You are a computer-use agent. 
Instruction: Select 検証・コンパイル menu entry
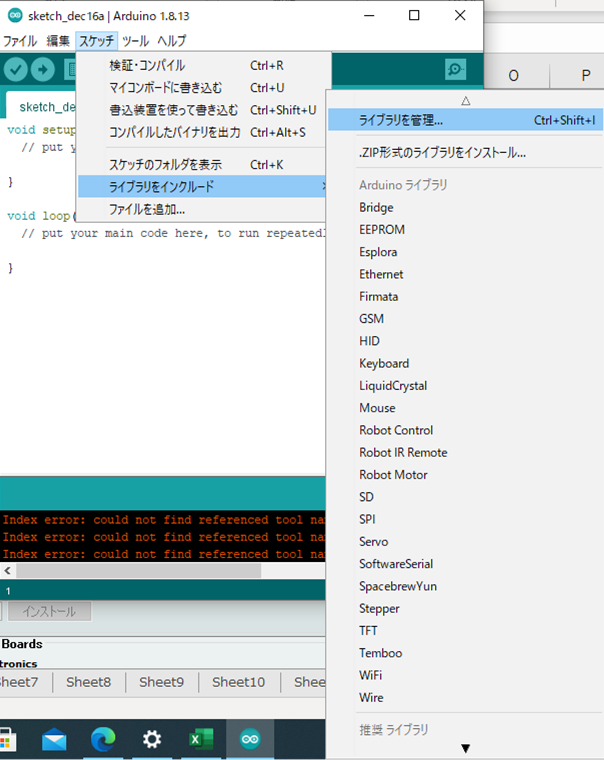coord(202,65)
